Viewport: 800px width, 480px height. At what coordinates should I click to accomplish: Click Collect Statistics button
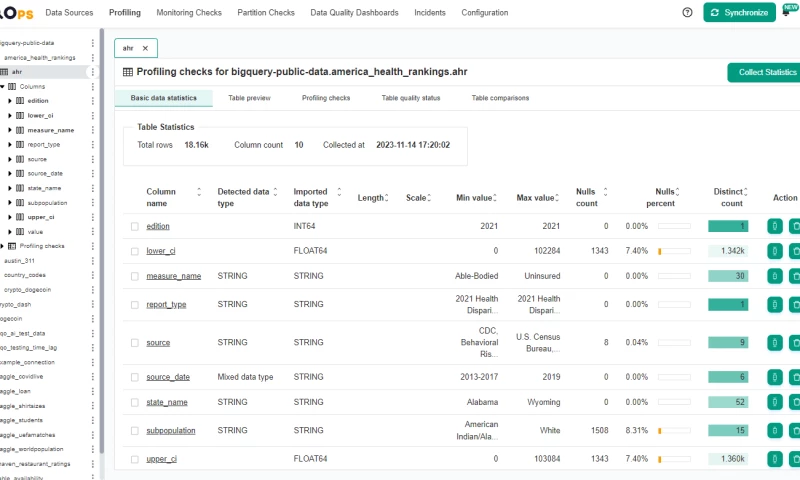764,72
